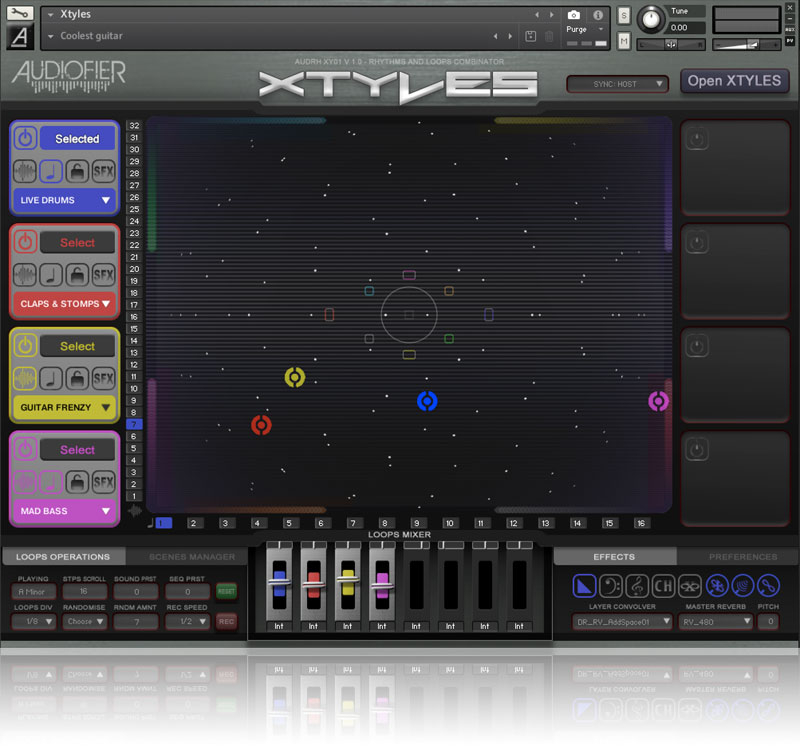Switch to the Preferences tab
800x748 pixels.
[x=742, y=557]
